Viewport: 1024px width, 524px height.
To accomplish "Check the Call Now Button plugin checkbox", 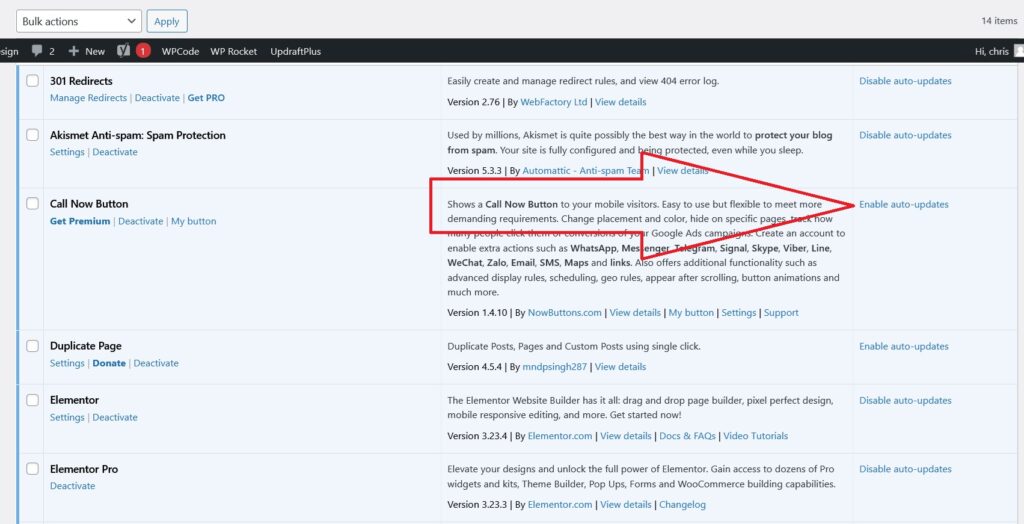I will [x=33, y=204].
